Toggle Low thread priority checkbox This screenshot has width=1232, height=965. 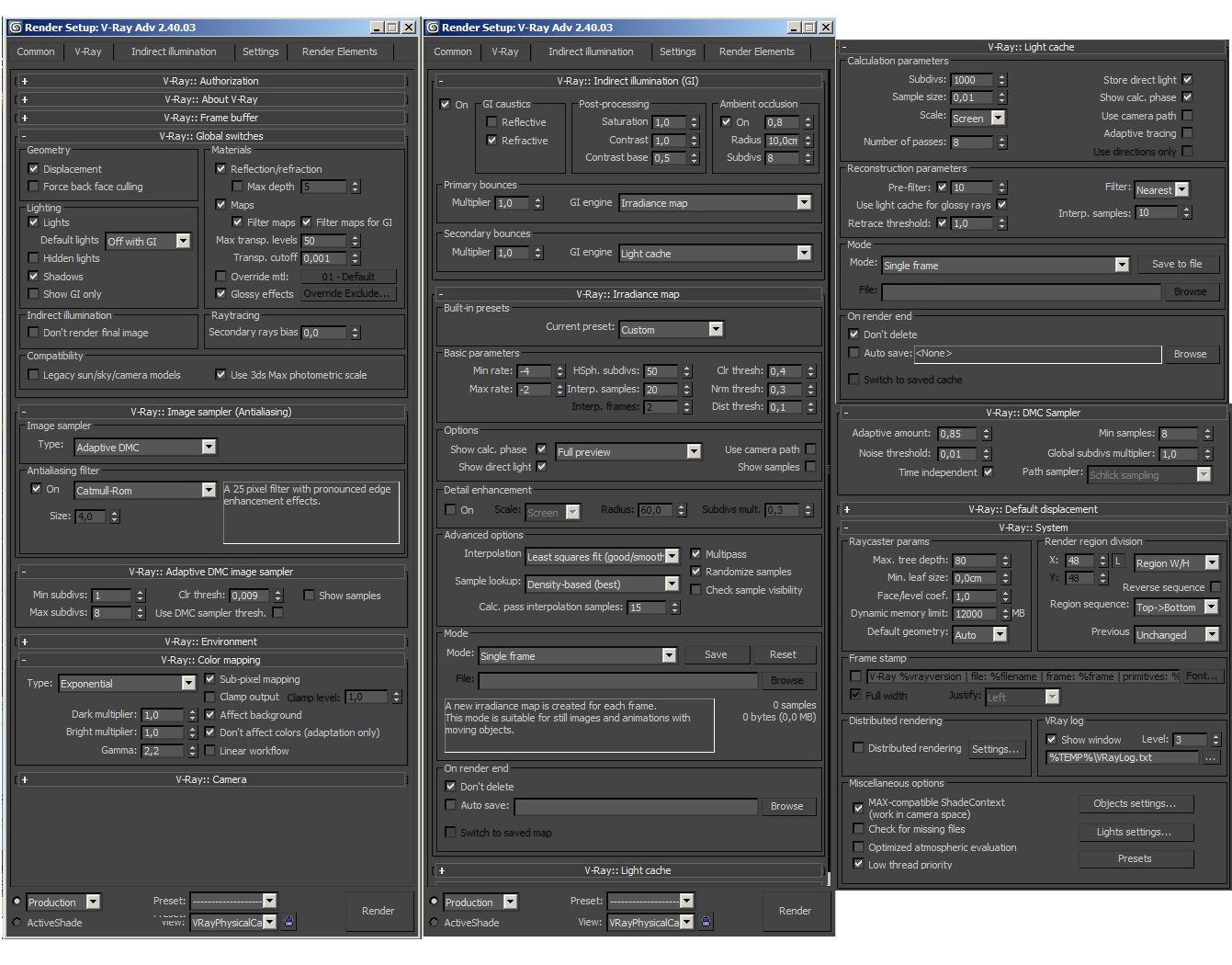point(858,864)
